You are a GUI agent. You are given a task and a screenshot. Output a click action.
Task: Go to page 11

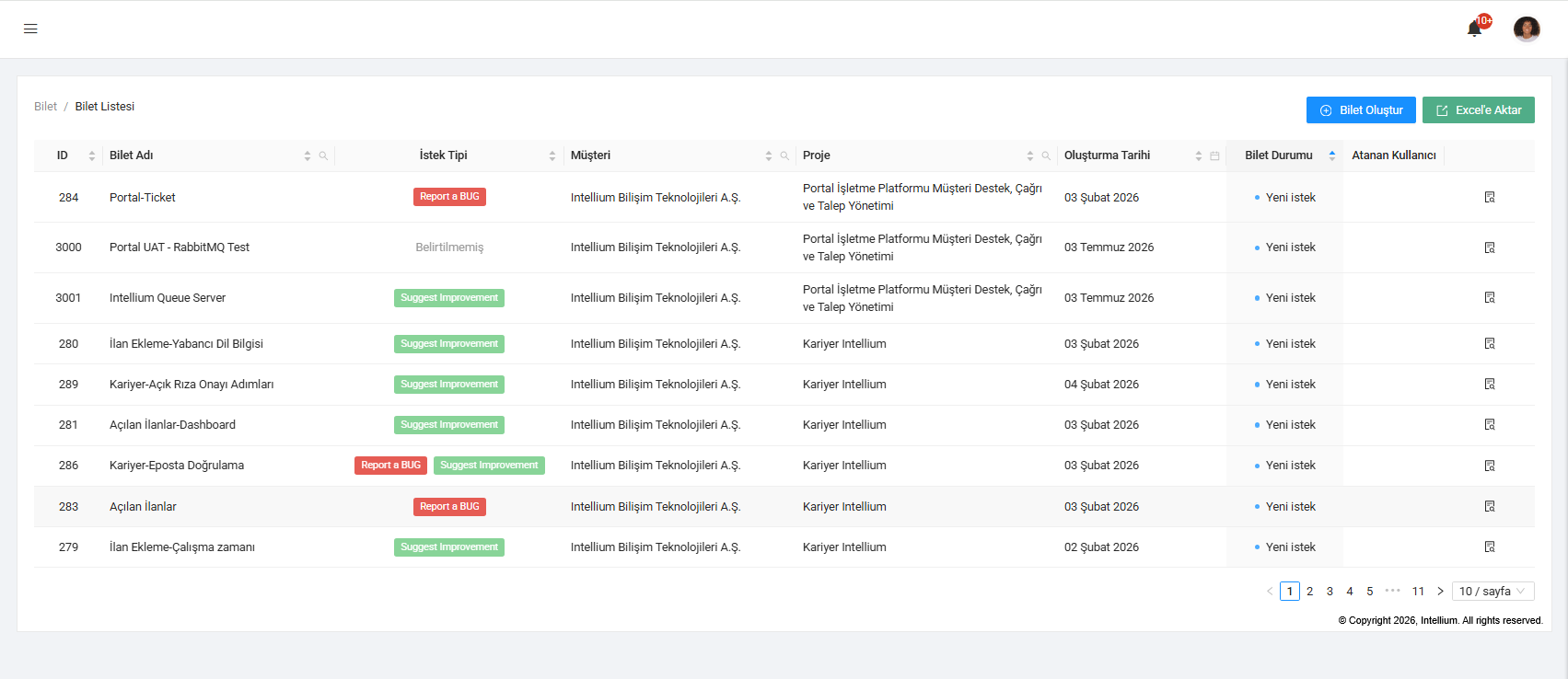1418,592
